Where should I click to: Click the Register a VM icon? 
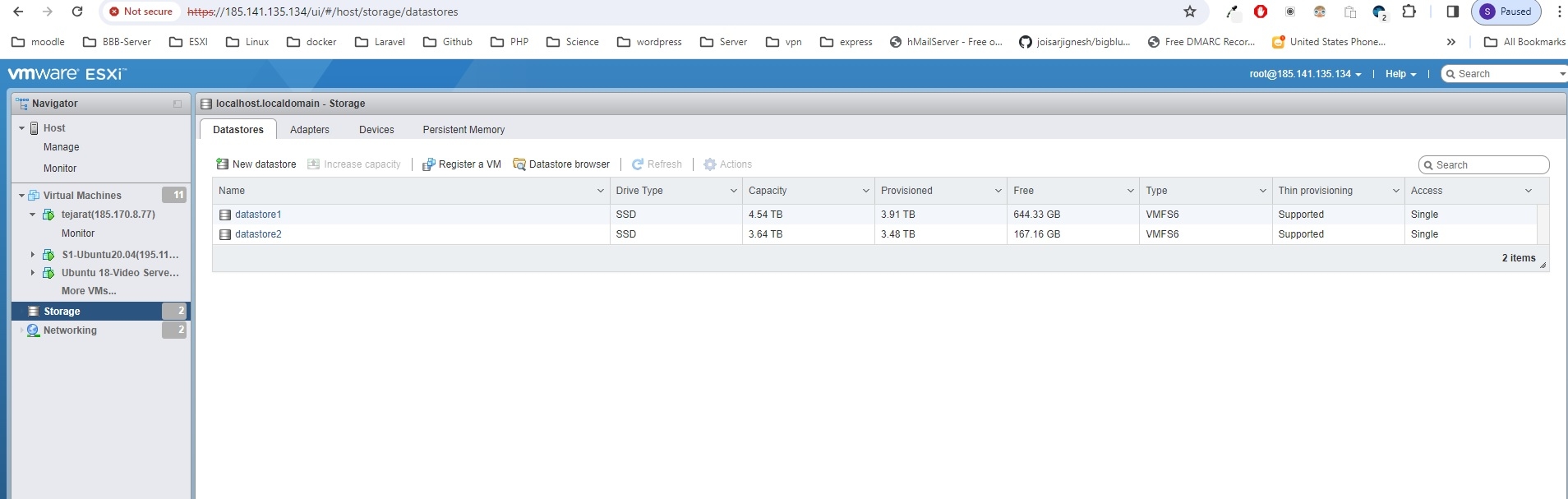428,164
